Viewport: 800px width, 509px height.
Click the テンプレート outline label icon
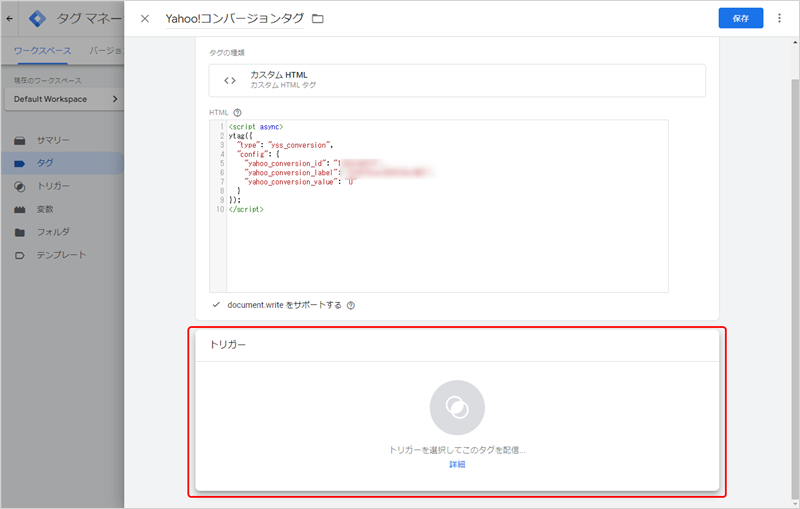[x=19, y=256]
